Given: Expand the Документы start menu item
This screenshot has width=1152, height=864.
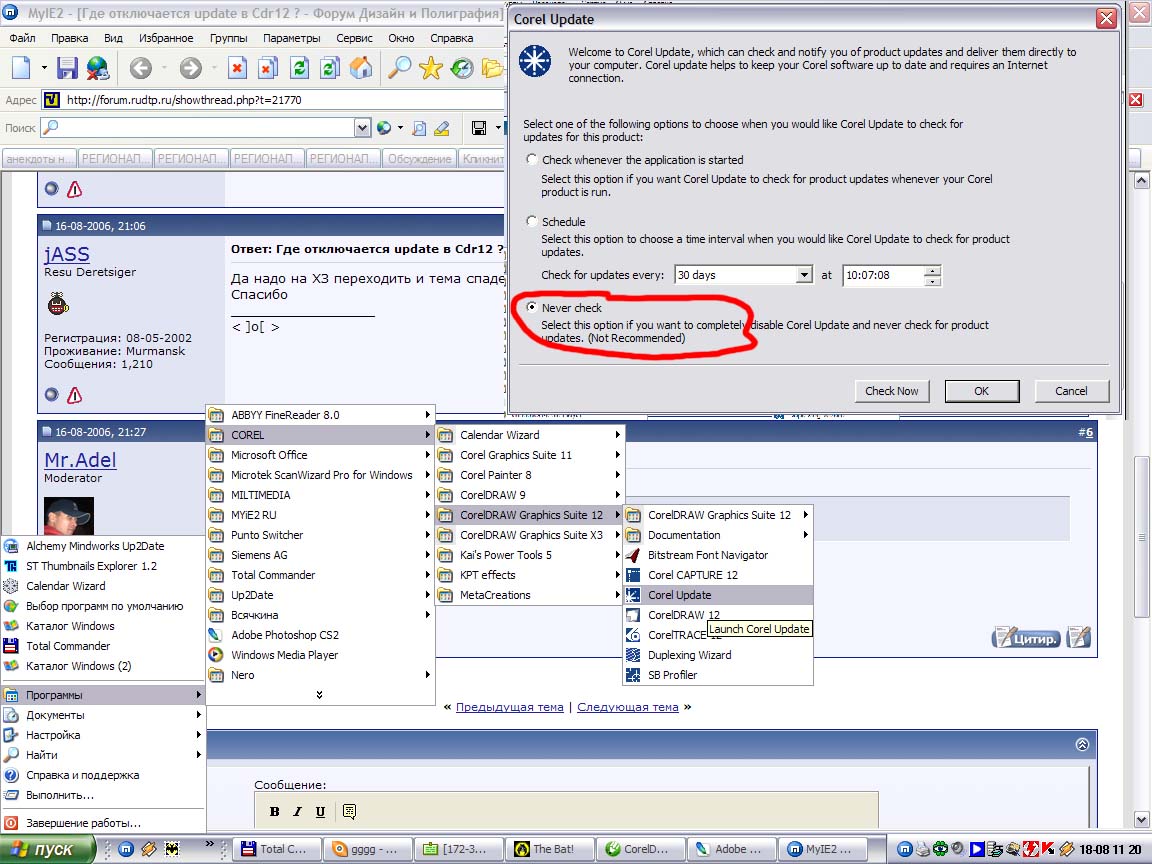Looking at the screenshot, I should tap(102, 715).
